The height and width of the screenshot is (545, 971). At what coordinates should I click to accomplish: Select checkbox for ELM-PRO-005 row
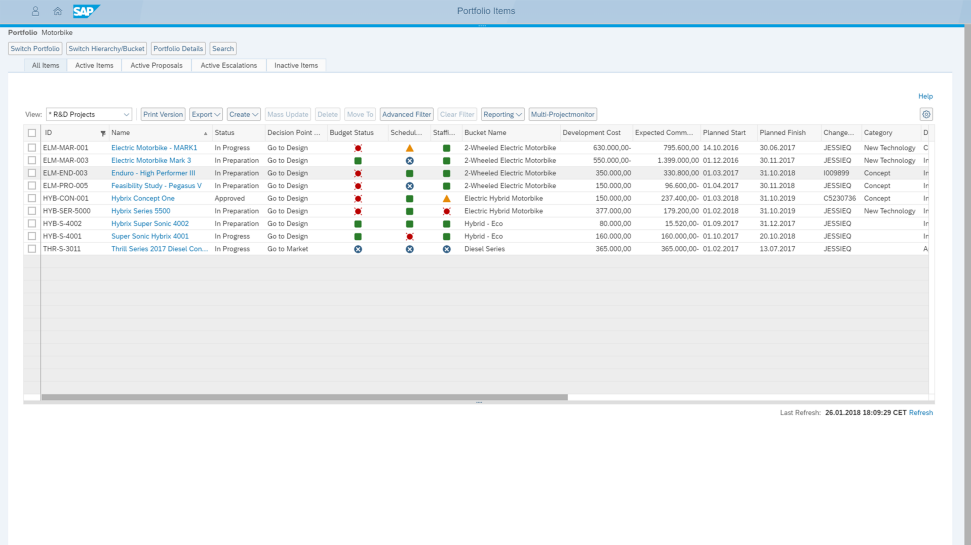[32, 186]
